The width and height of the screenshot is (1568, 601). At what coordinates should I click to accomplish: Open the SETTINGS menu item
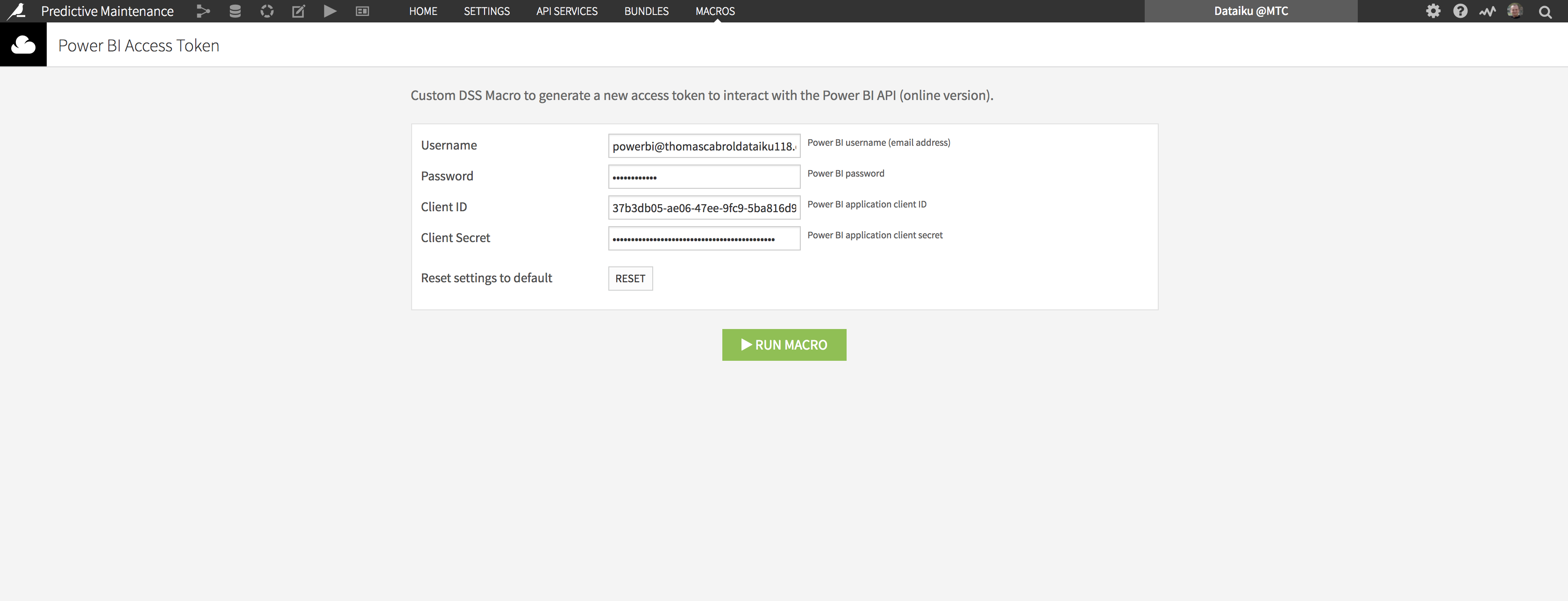486,11
